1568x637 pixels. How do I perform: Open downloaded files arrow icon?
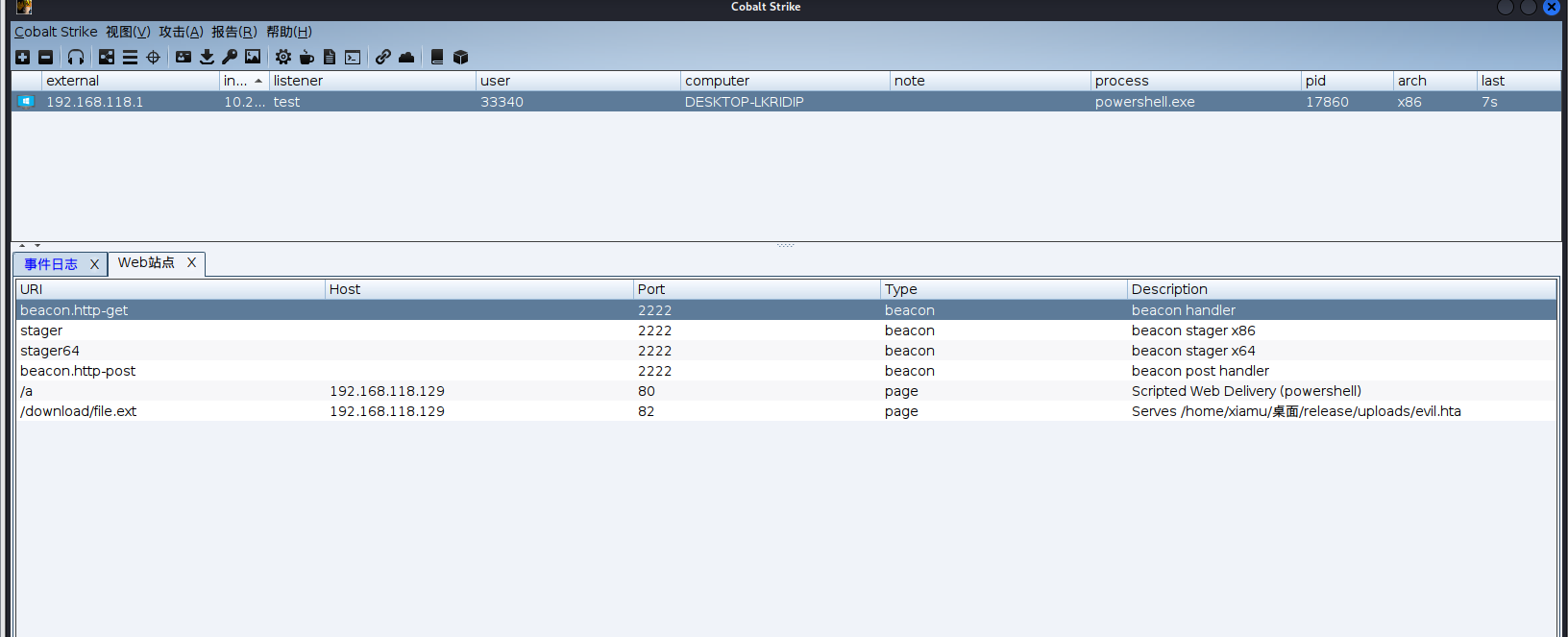(207, 58)
